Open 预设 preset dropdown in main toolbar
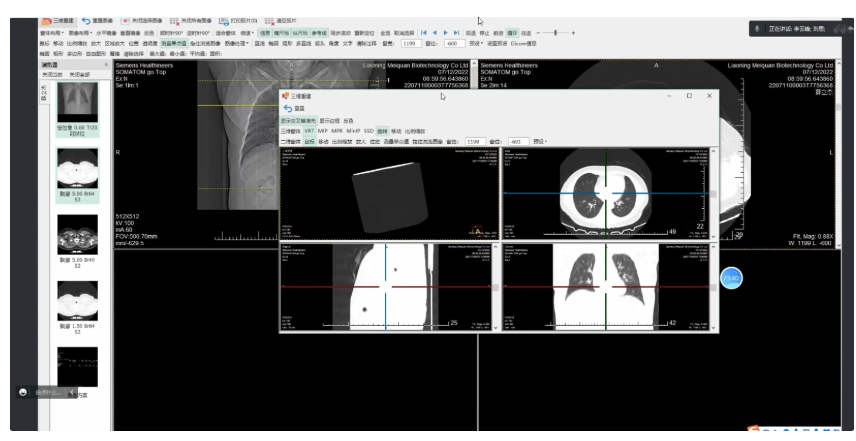This screenshot has height=441, width=856. (476, 43)
